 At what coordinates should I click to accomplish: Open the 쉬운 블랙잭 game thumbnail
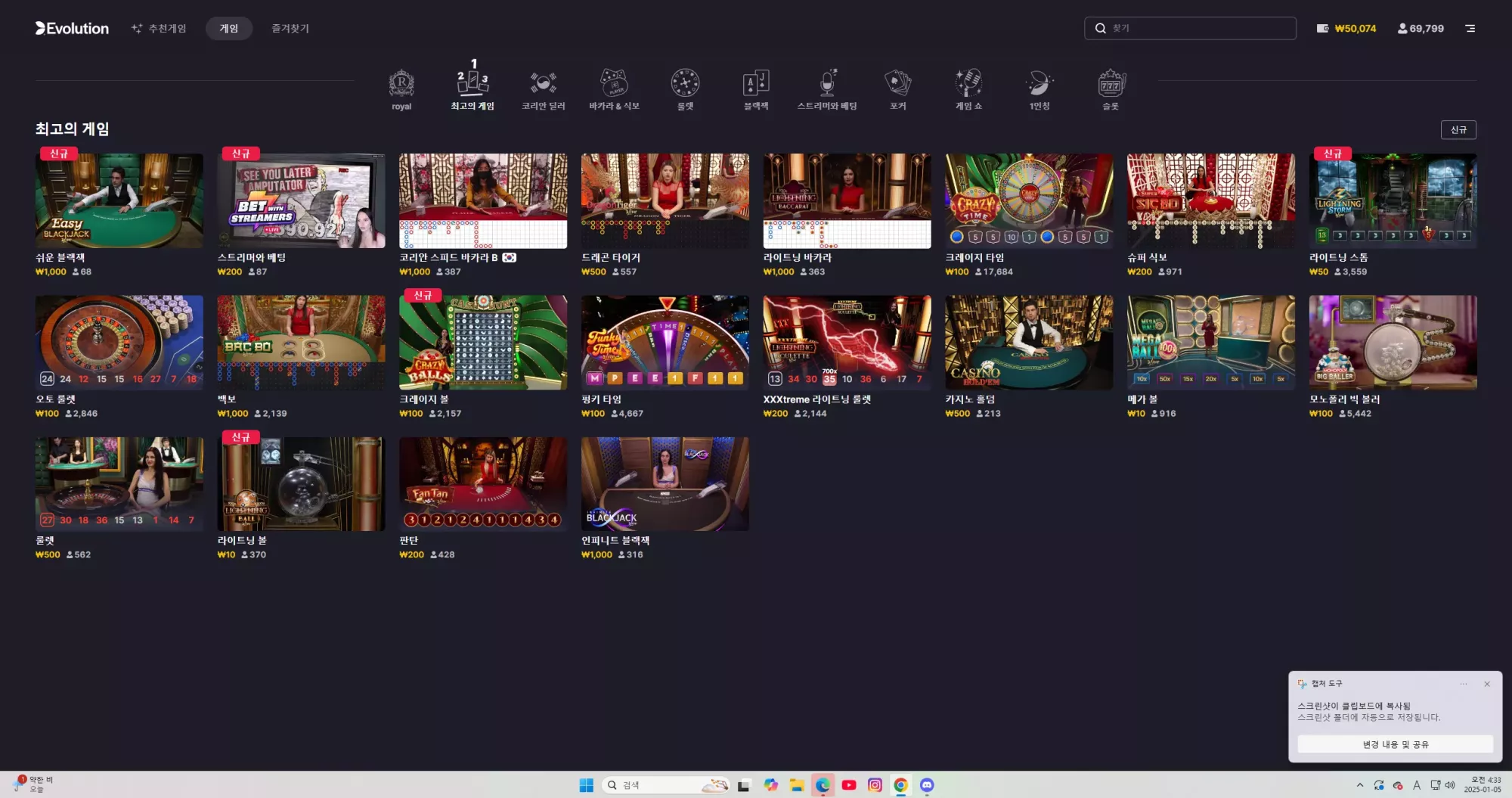point(119,200)
